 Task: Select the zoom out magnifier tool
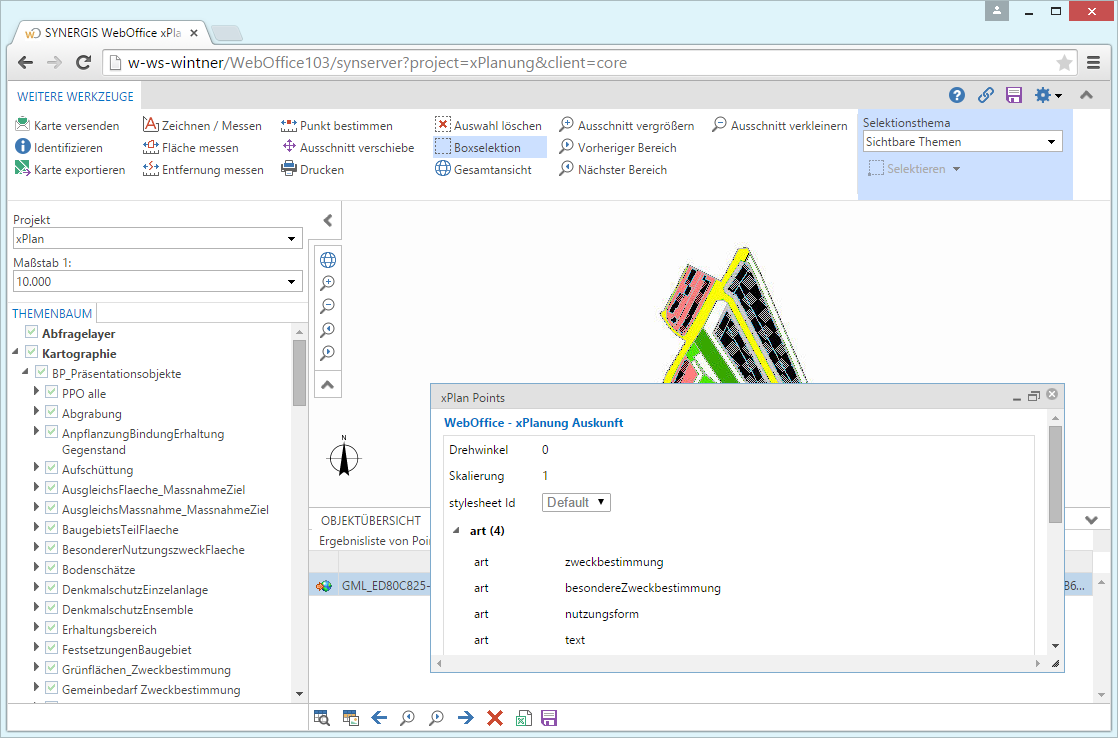(326, 307)
